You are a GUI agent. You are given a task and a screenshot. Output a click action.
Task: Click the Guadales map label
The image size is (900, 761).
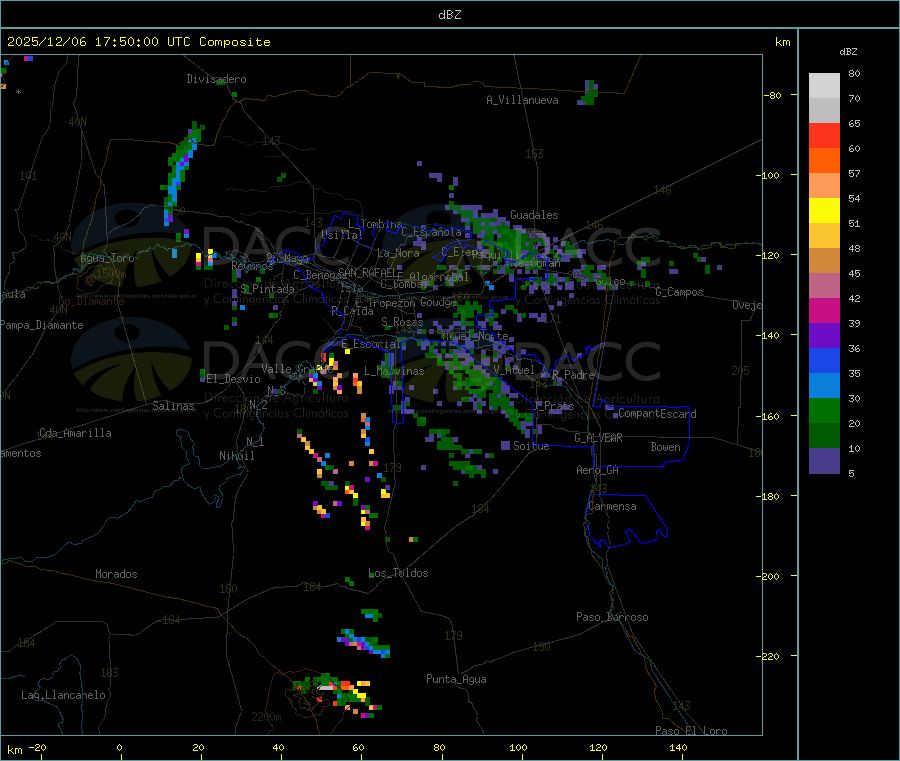pos(534,215)
